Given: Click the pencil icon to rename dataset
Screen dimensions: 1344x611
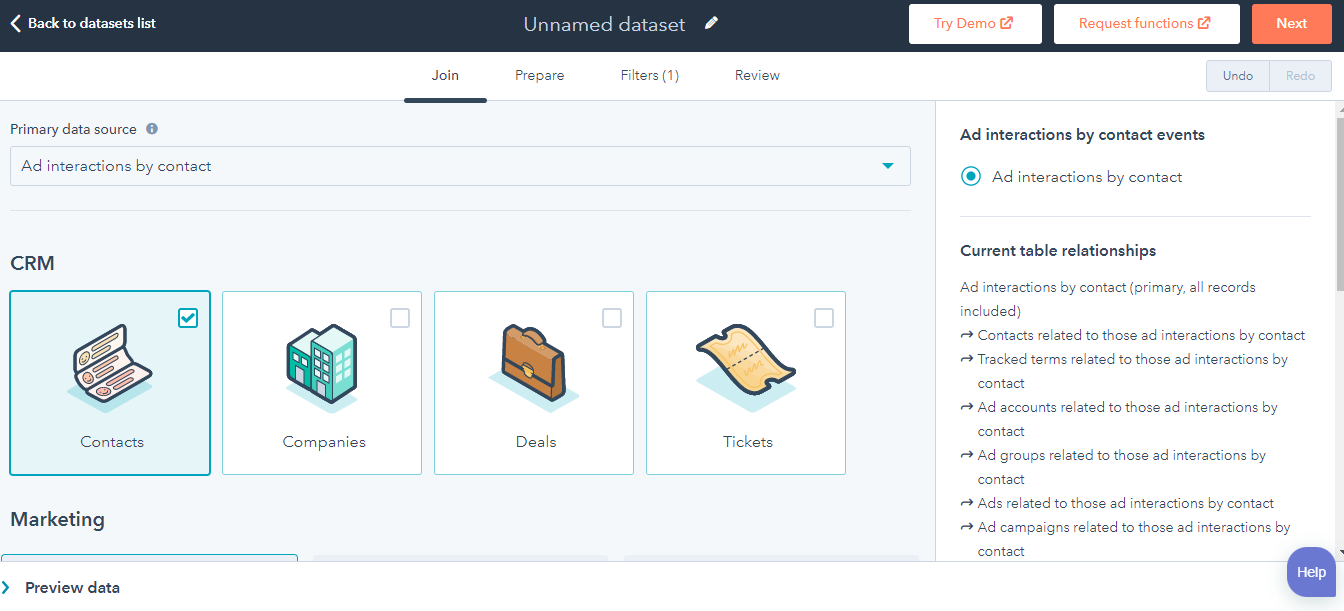Looking at the screenshot, I should click(711, 23).
